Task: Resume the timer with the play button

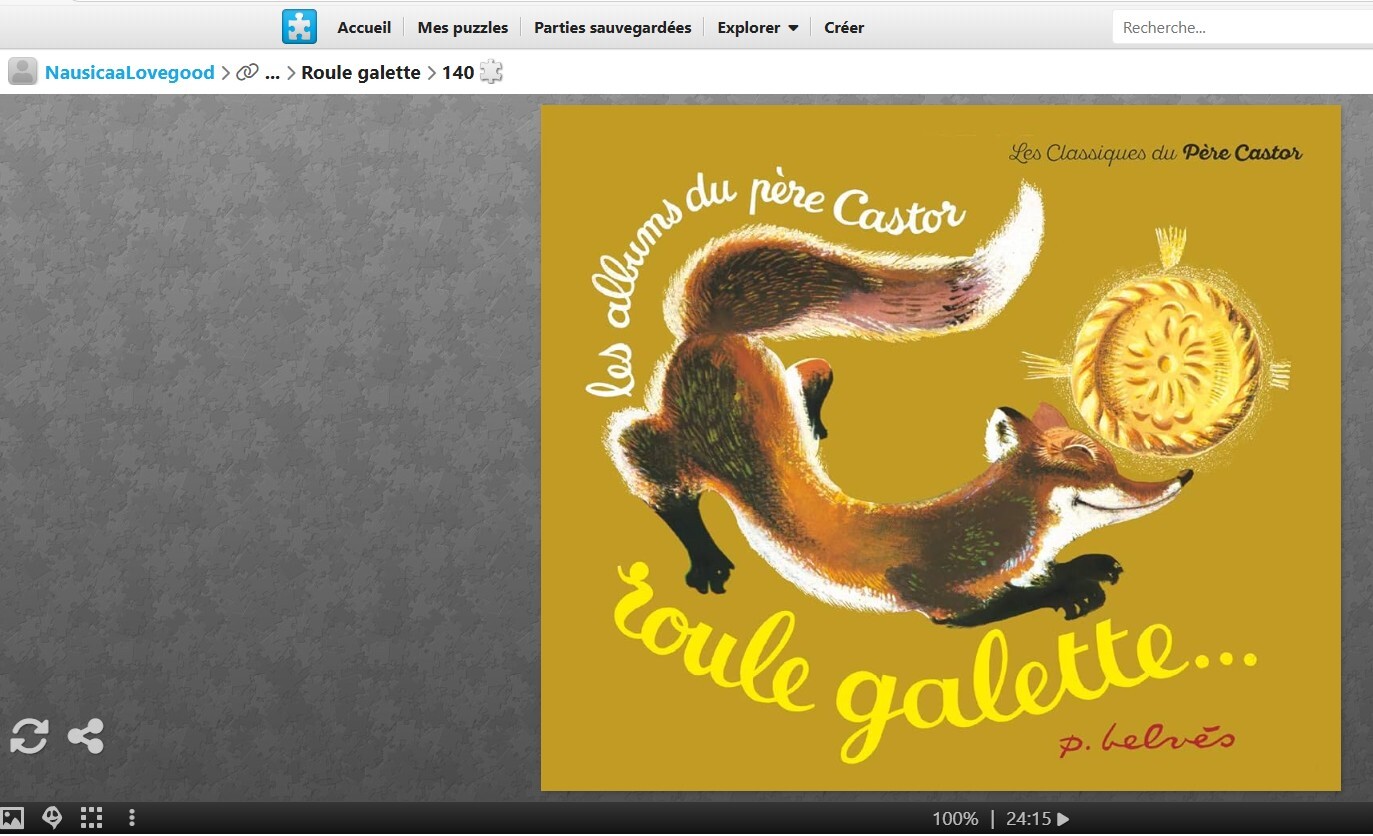Action: tap(1063, 819)
